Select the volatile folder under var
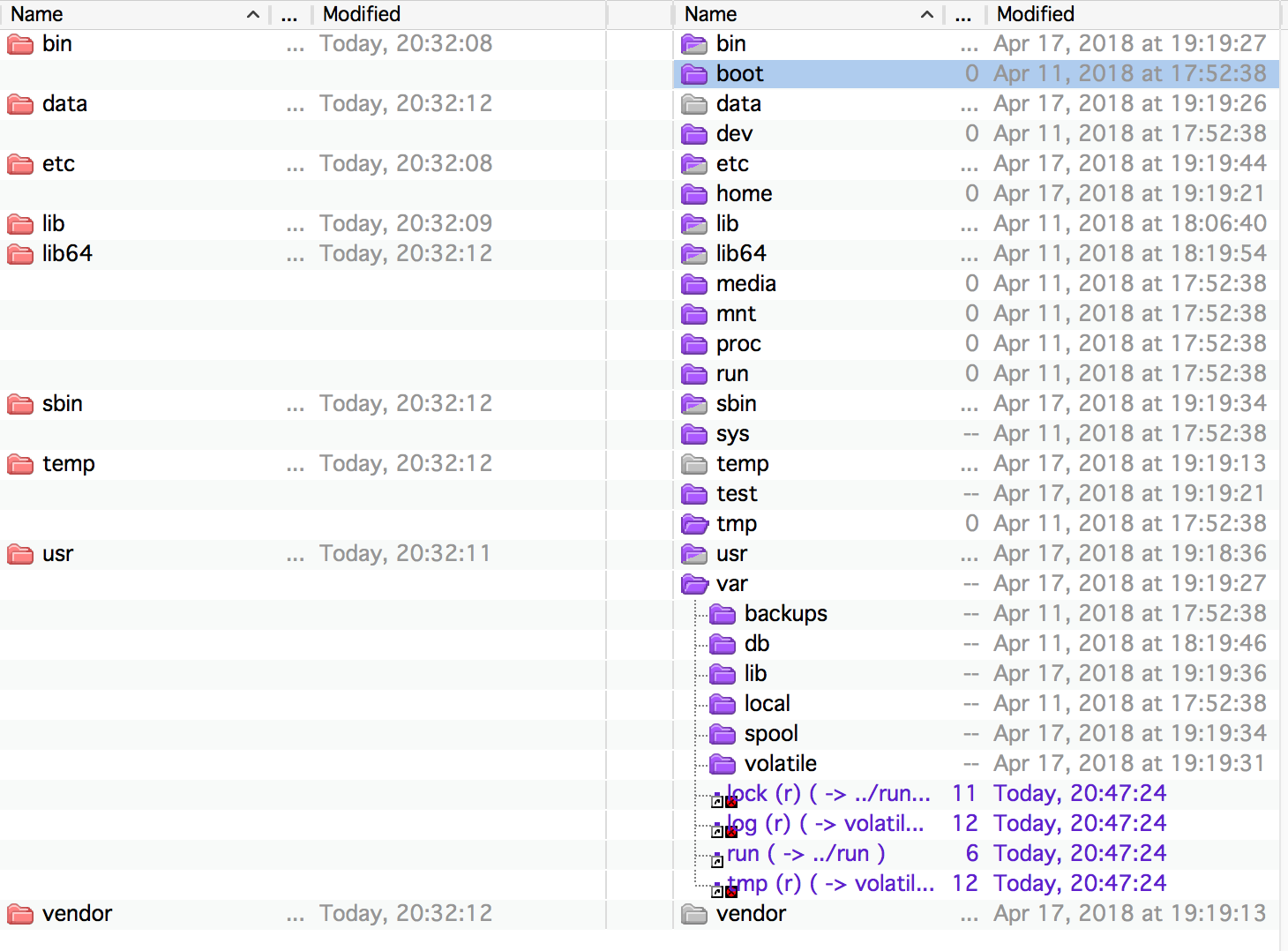 click(x=781, y=764)
